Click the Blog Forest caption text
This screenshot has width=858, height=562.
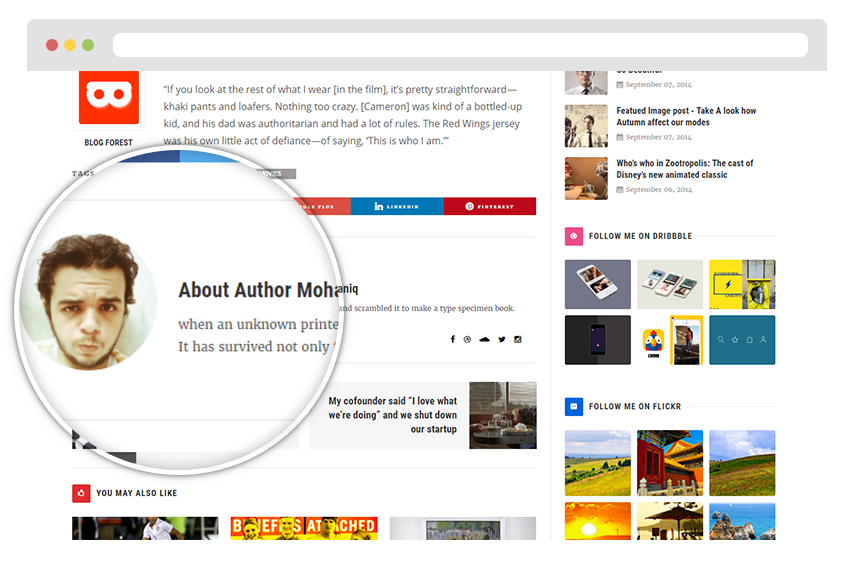pos(108,143)
